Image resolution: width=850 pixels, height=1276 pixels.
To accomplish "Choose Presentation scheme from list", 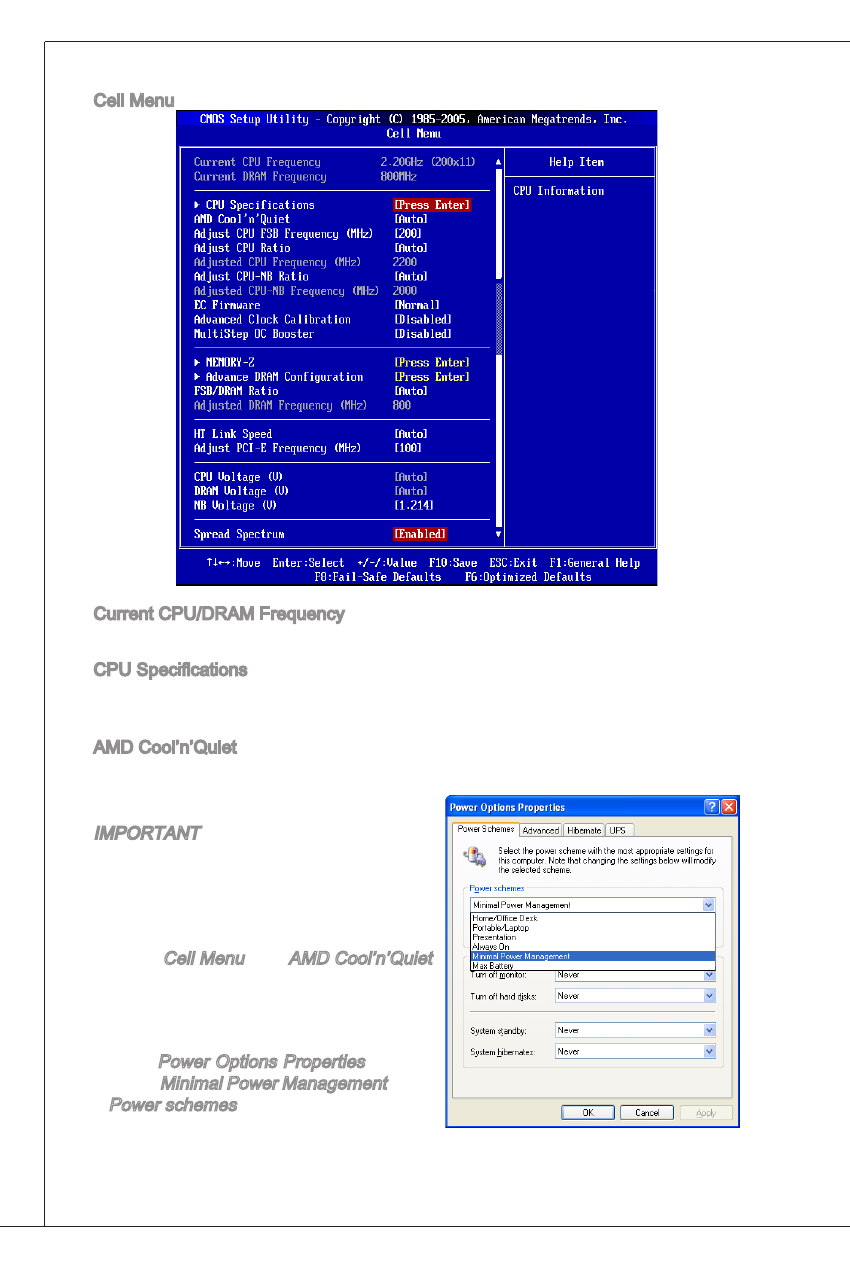I will coord(592,937).
